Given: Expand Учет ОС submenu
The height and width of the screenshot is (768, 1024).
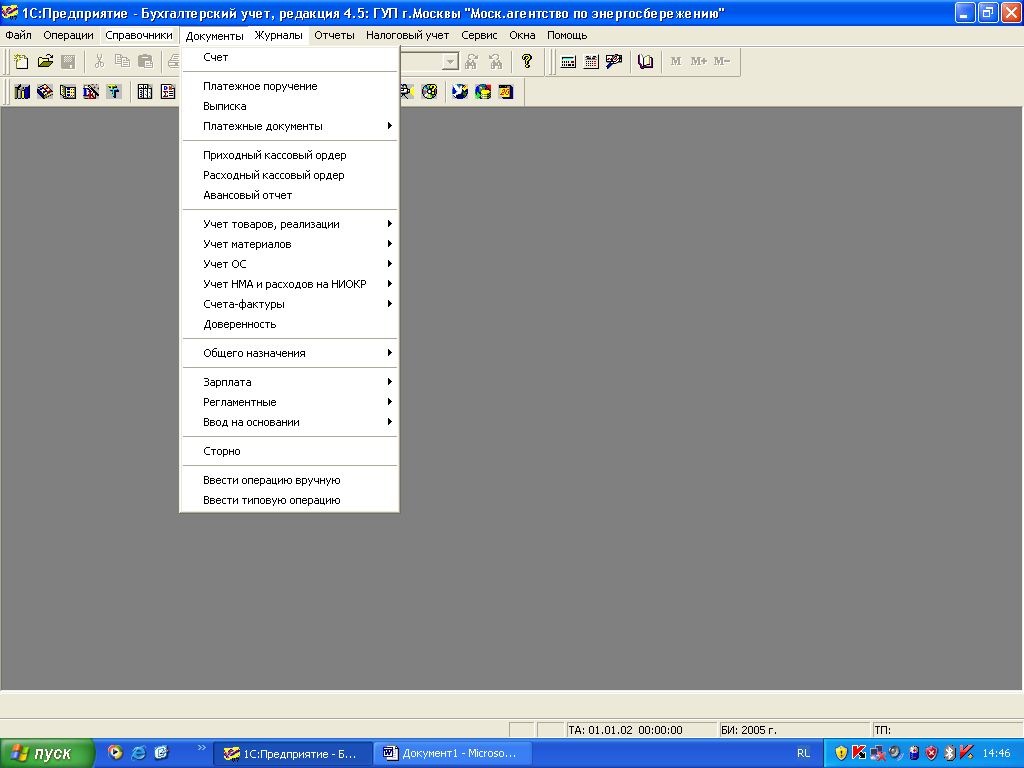Looking at the screenshot, I should tap(289, 264).
